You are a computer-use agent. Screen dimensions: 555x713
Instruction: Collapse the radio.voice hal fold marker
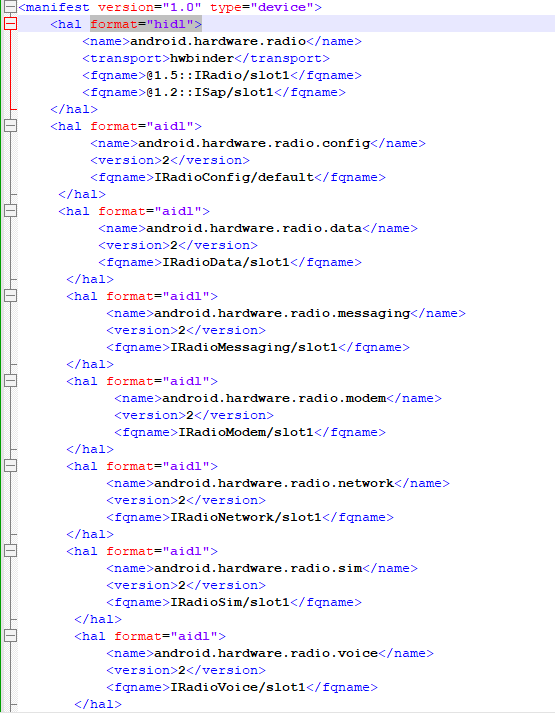pos(10,636)
